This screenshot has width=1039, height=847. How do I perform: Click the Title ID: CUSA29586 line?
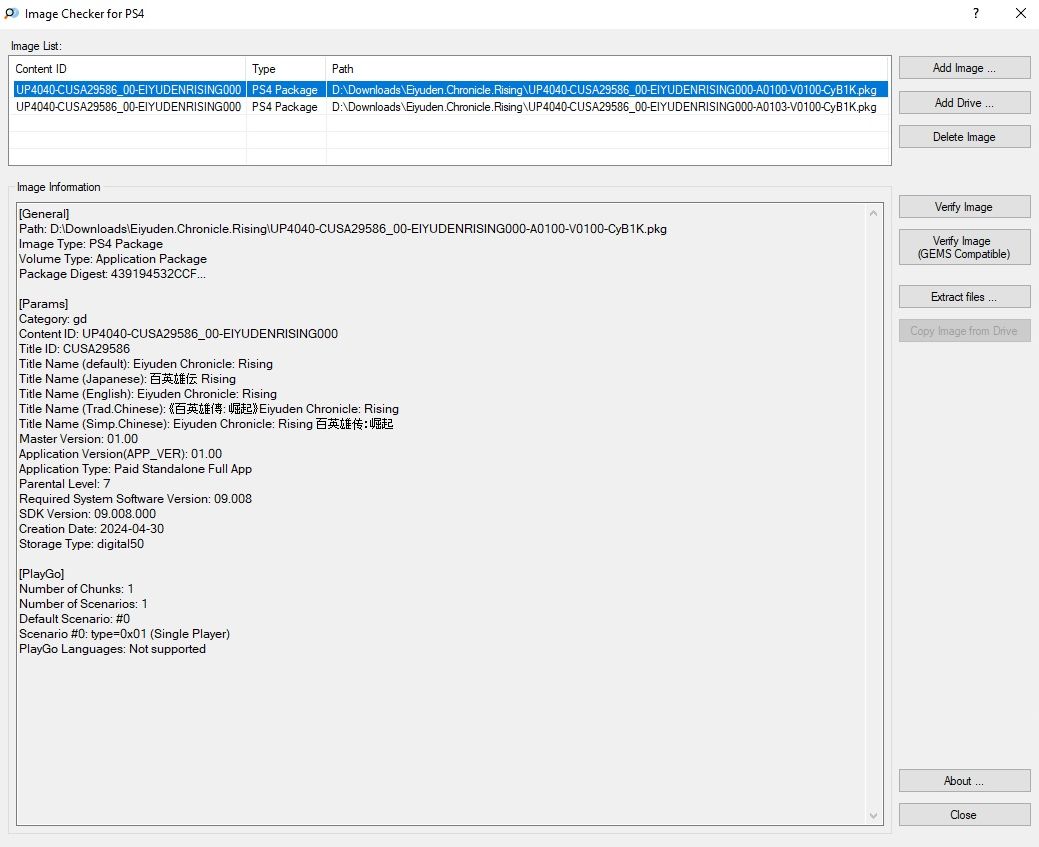pos(74,349)
